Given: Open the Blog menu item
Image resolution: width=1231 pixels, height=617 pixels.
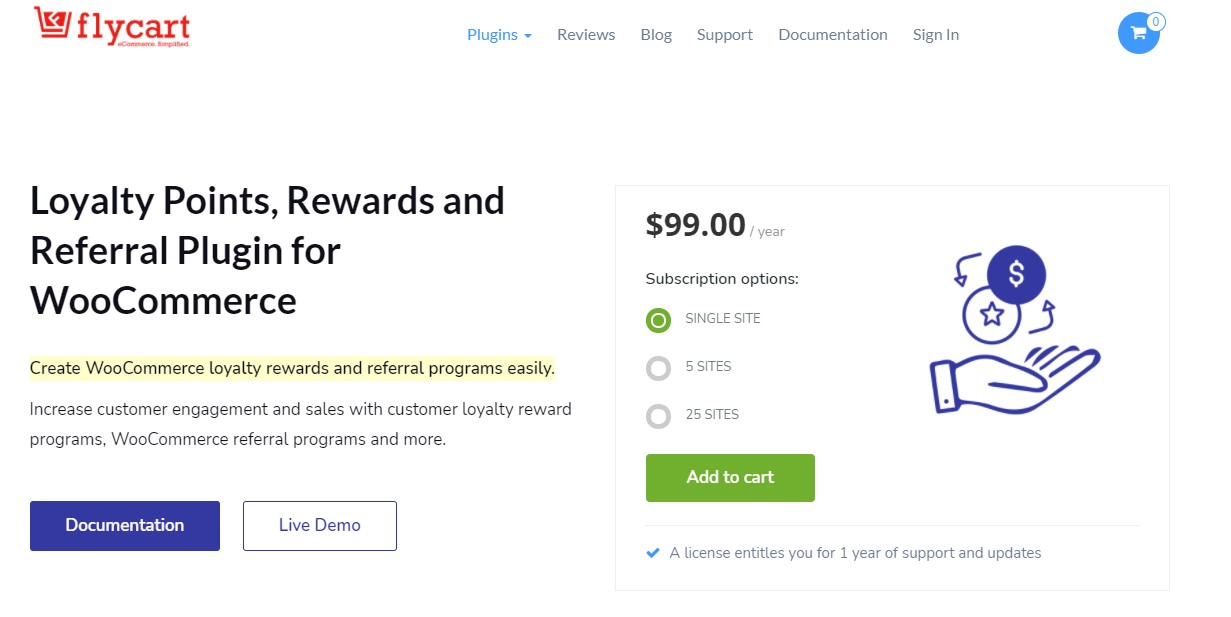Looking at the screenshot, I should (656, 34).
